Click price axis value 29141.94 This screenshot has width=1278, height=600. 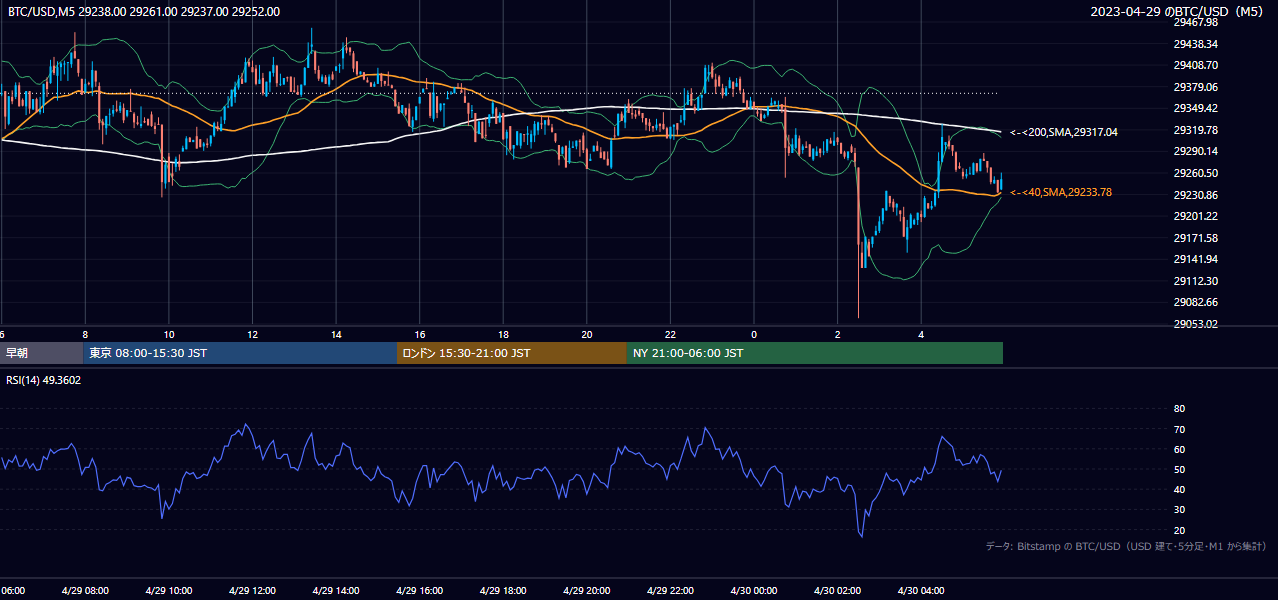point(1195,259)
